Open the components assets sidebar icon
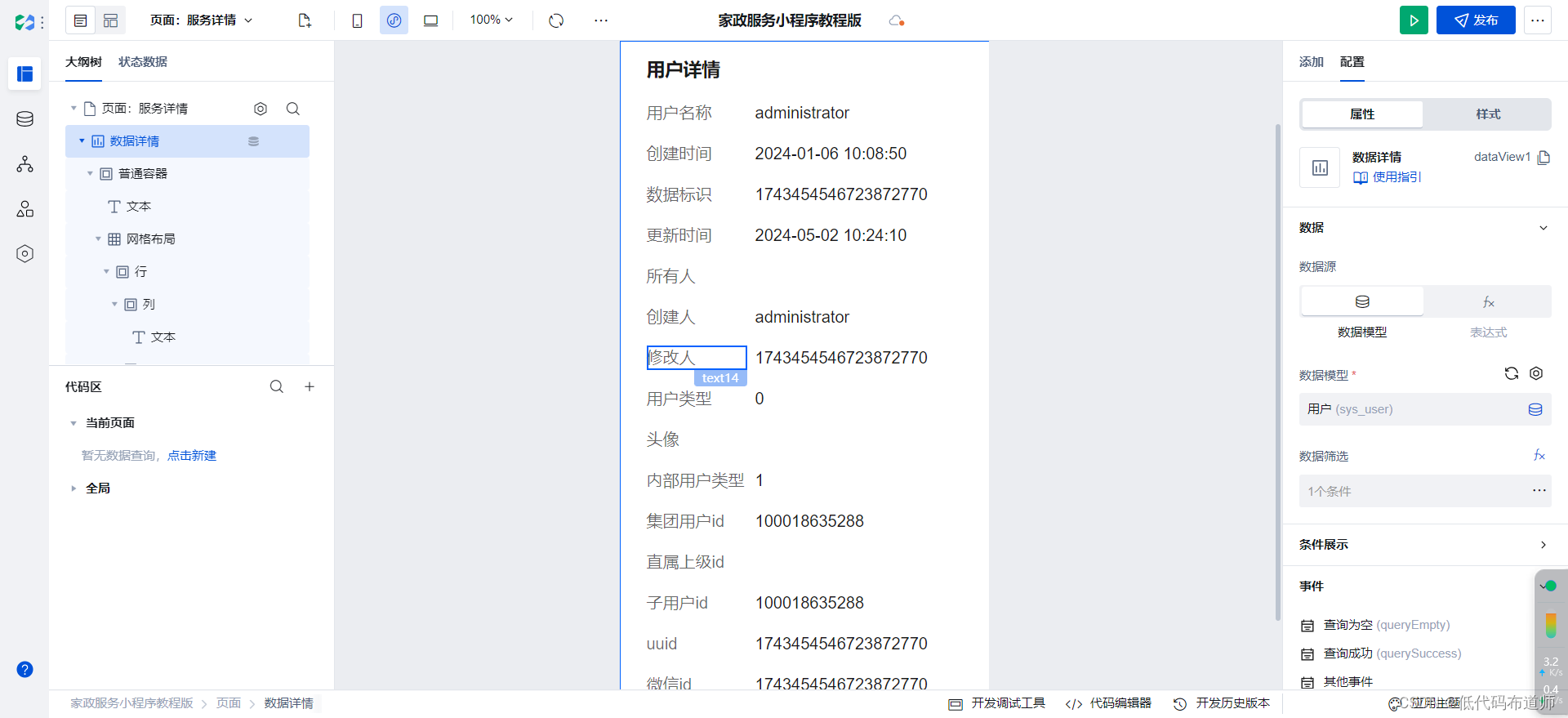 point(25,209)
